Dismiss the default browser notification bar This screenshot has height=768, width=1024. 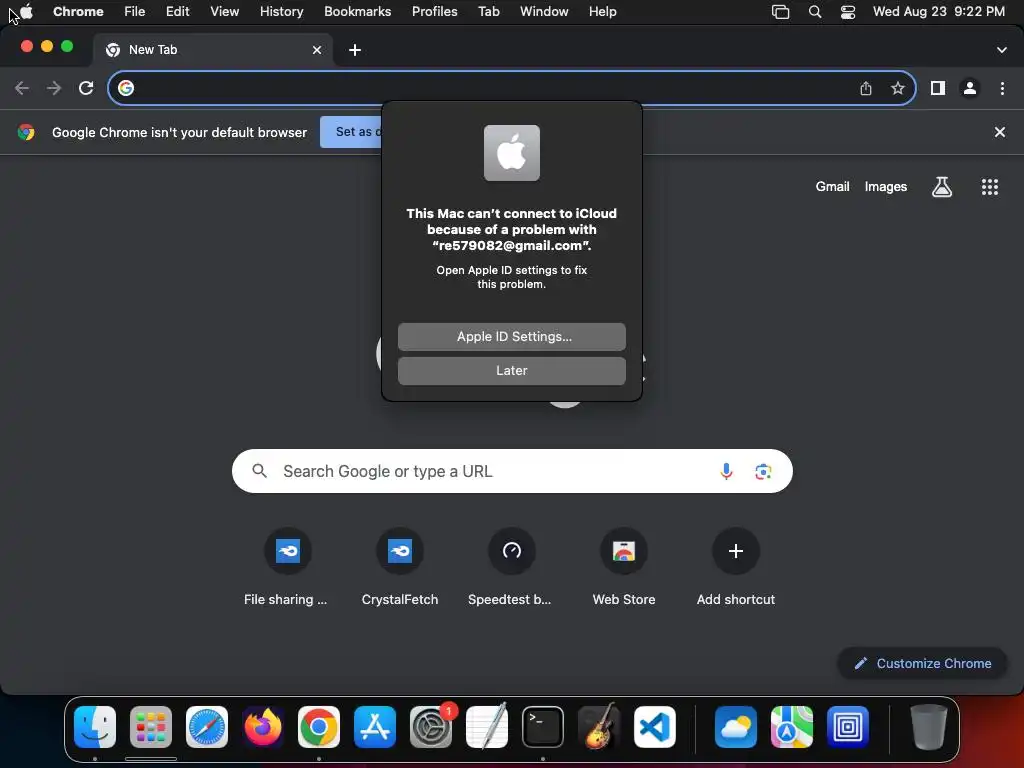[999, 132]
